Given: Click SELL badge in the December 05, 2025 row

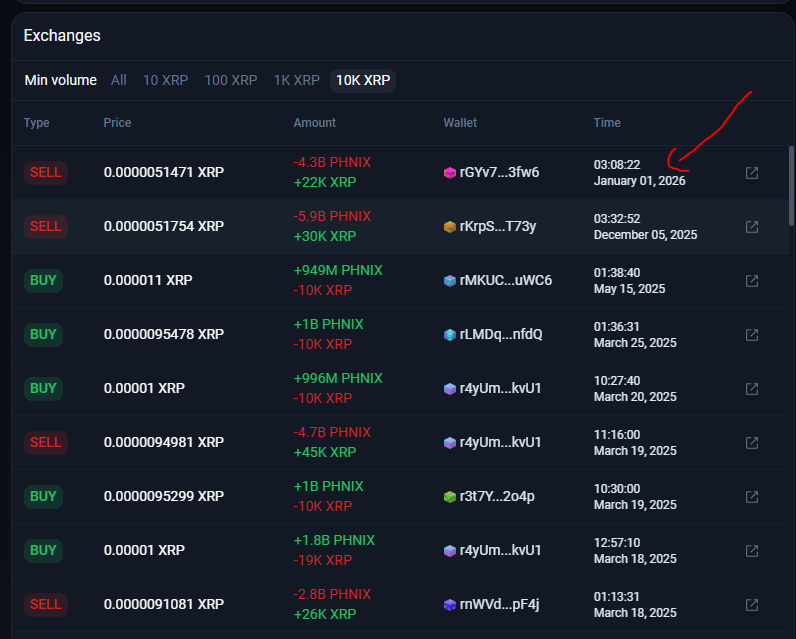Looking at the screenshot, I should 46,226.
